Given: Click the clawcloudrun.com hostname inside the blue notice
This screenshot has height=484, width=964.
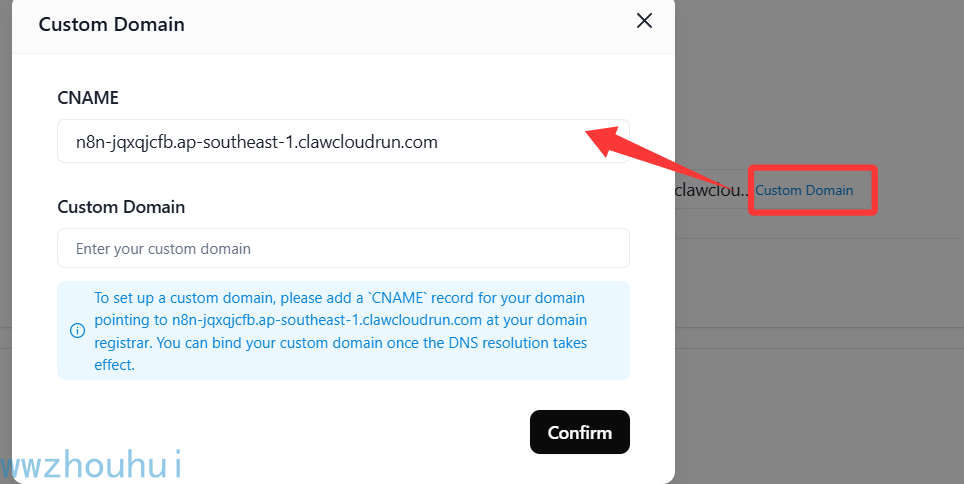Looking at the screenshot, I should click(x=326, y=320).
